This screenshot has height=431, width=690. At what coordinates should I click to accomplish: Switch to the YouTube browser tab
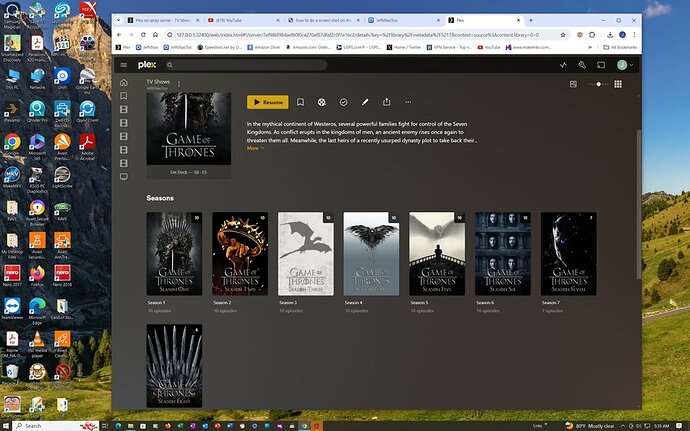[243, 20]
